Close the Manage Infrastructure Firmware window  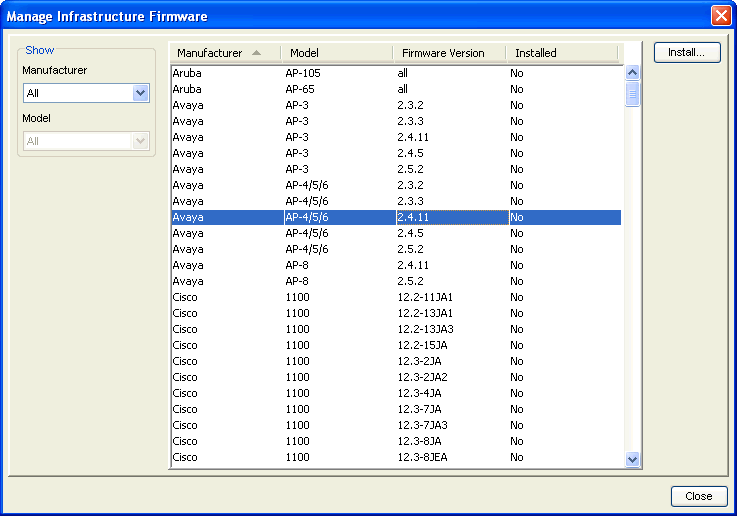(720, 15)
